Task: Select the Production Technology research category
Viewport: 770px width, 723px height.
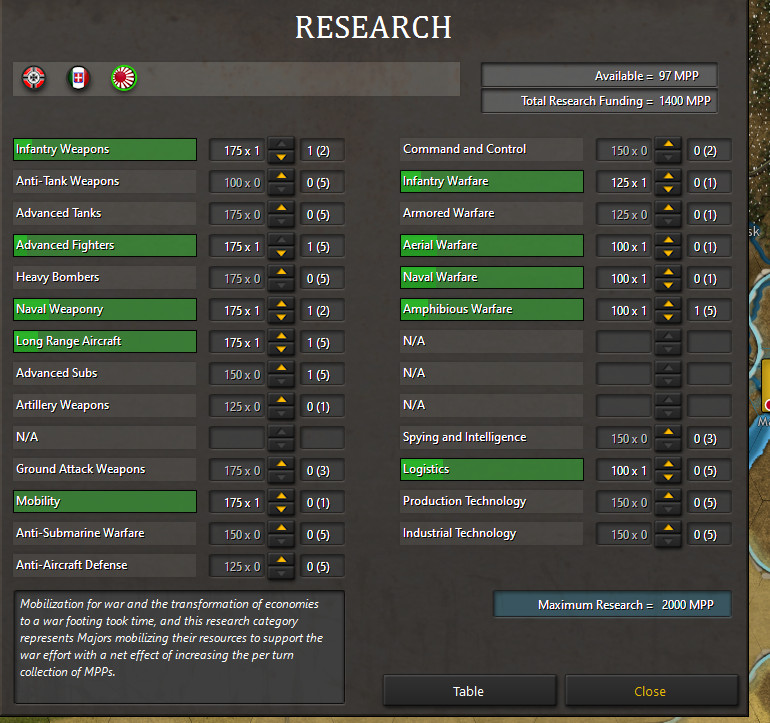Action: pos(492,501)
